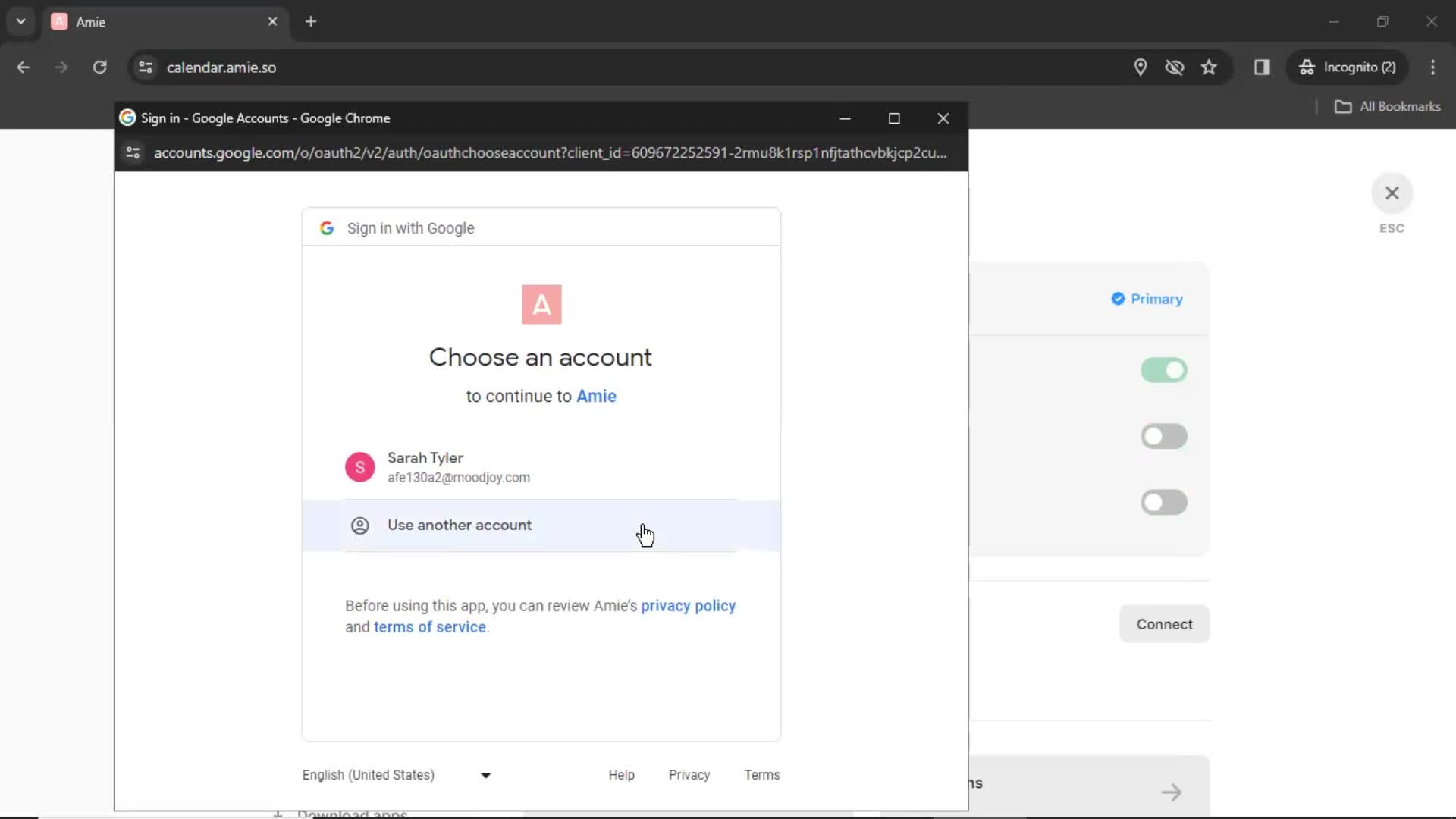
Task: Click the Google account avatar for Sarah Tyler
Action: click(359, 467)
